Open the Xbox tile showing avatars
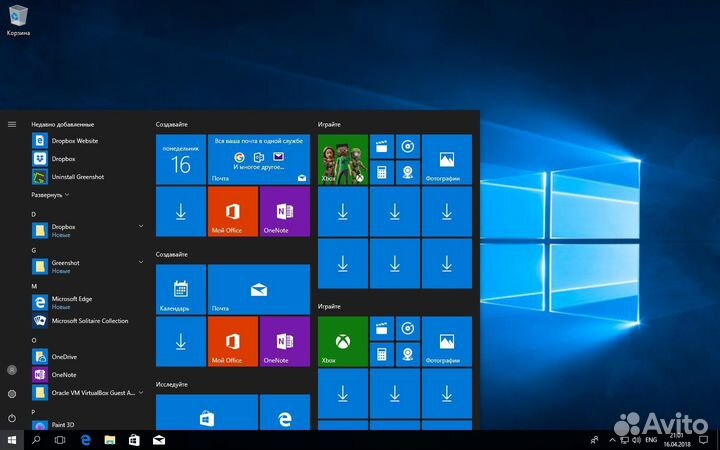 343,159
